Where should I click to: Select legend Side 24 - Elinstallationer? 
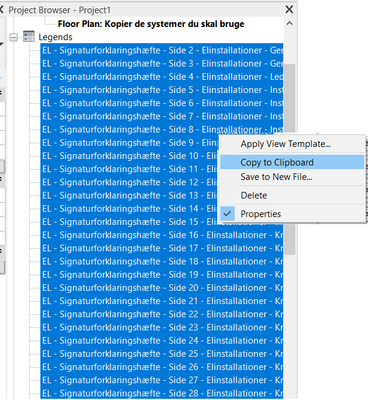tap(162, 341)
